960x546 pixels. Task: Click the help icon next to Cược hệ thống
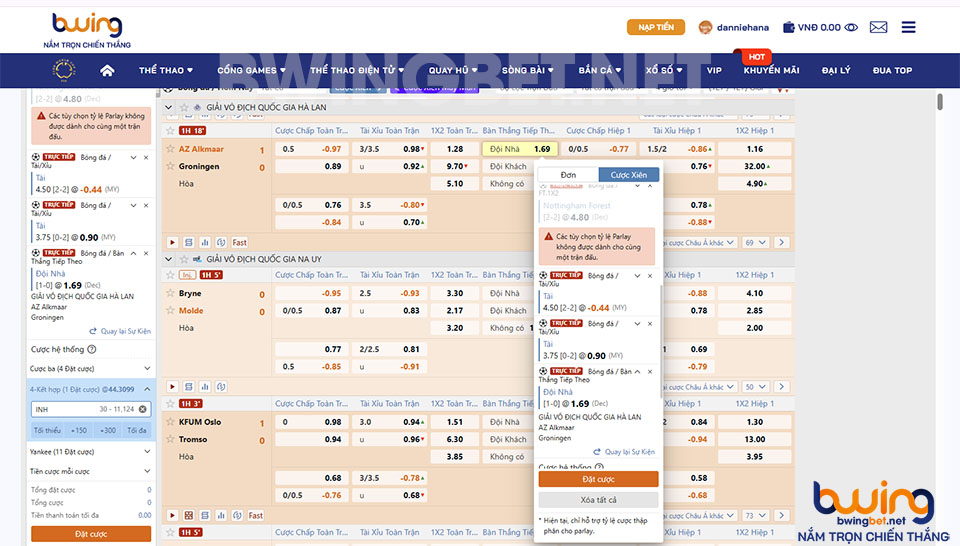pyautogui.click(x=92, y=349)
